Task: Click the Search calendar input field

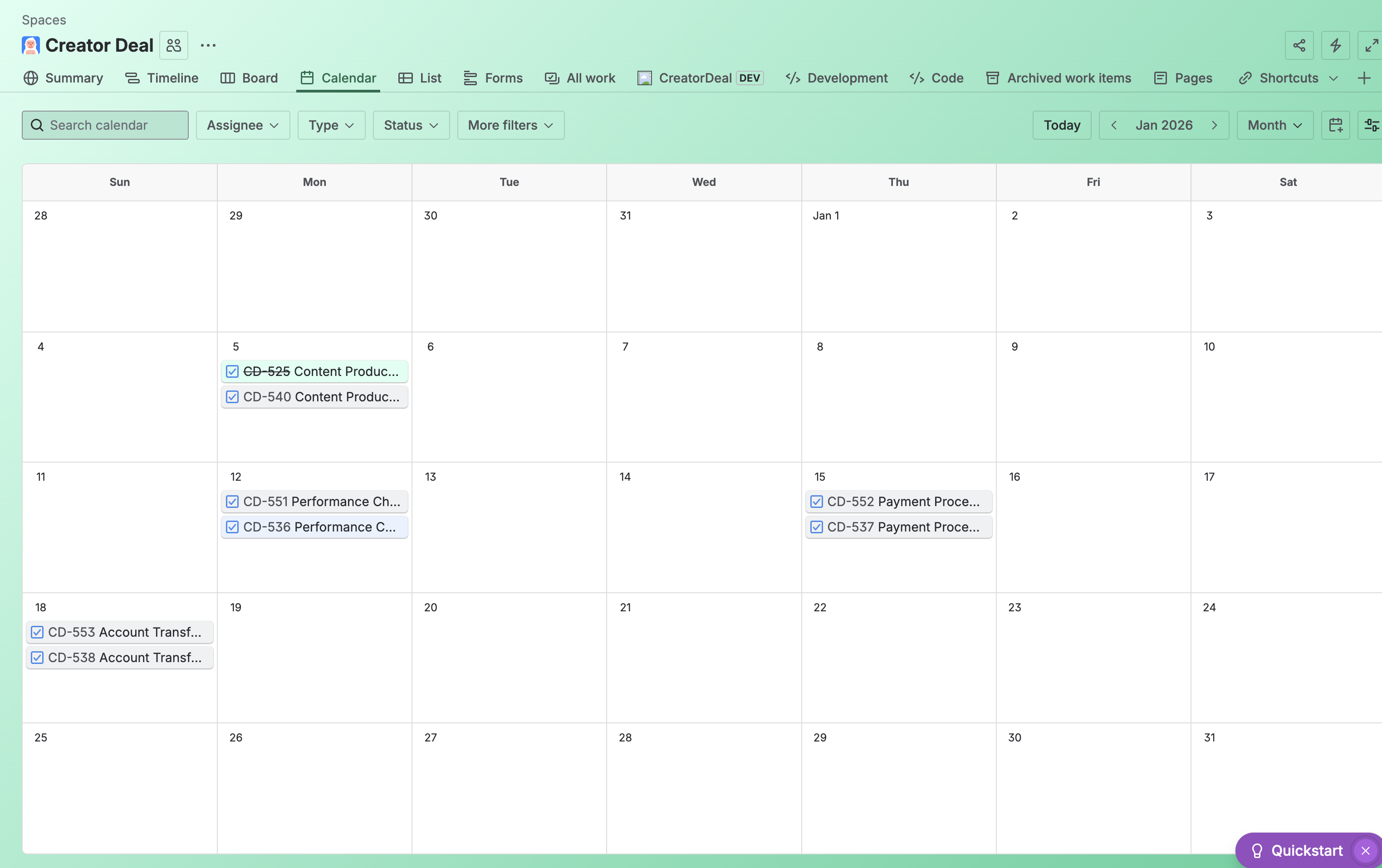Action: point(105,125)
